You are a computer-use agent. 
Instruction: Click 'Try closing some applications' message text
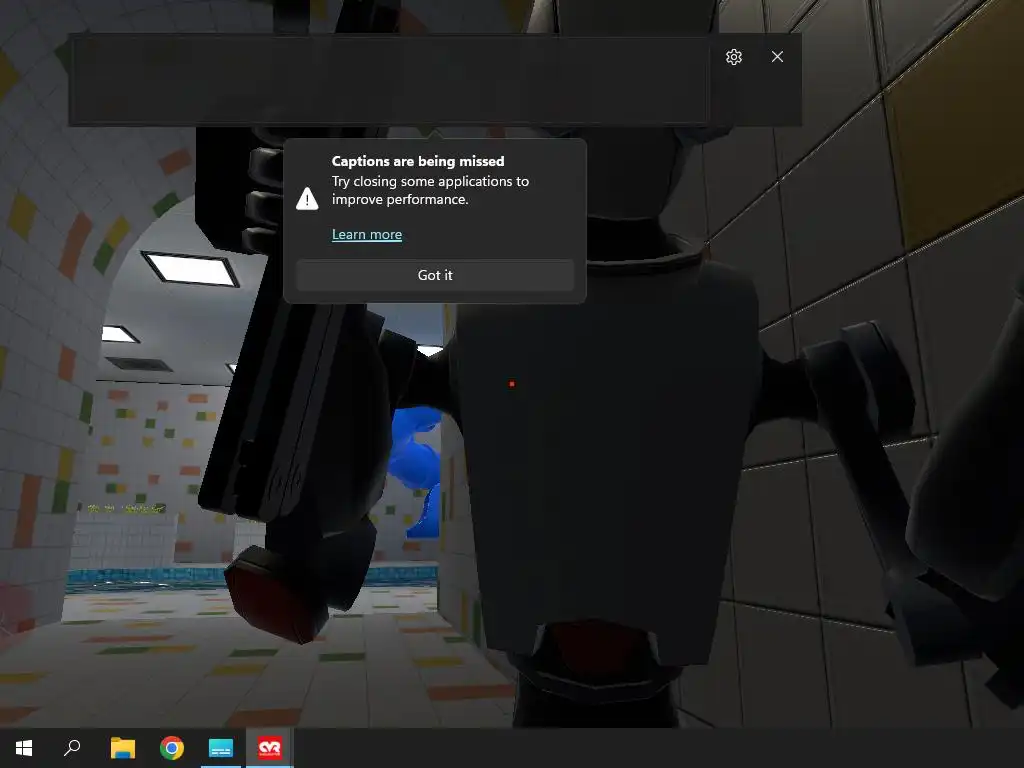[430, 190]
